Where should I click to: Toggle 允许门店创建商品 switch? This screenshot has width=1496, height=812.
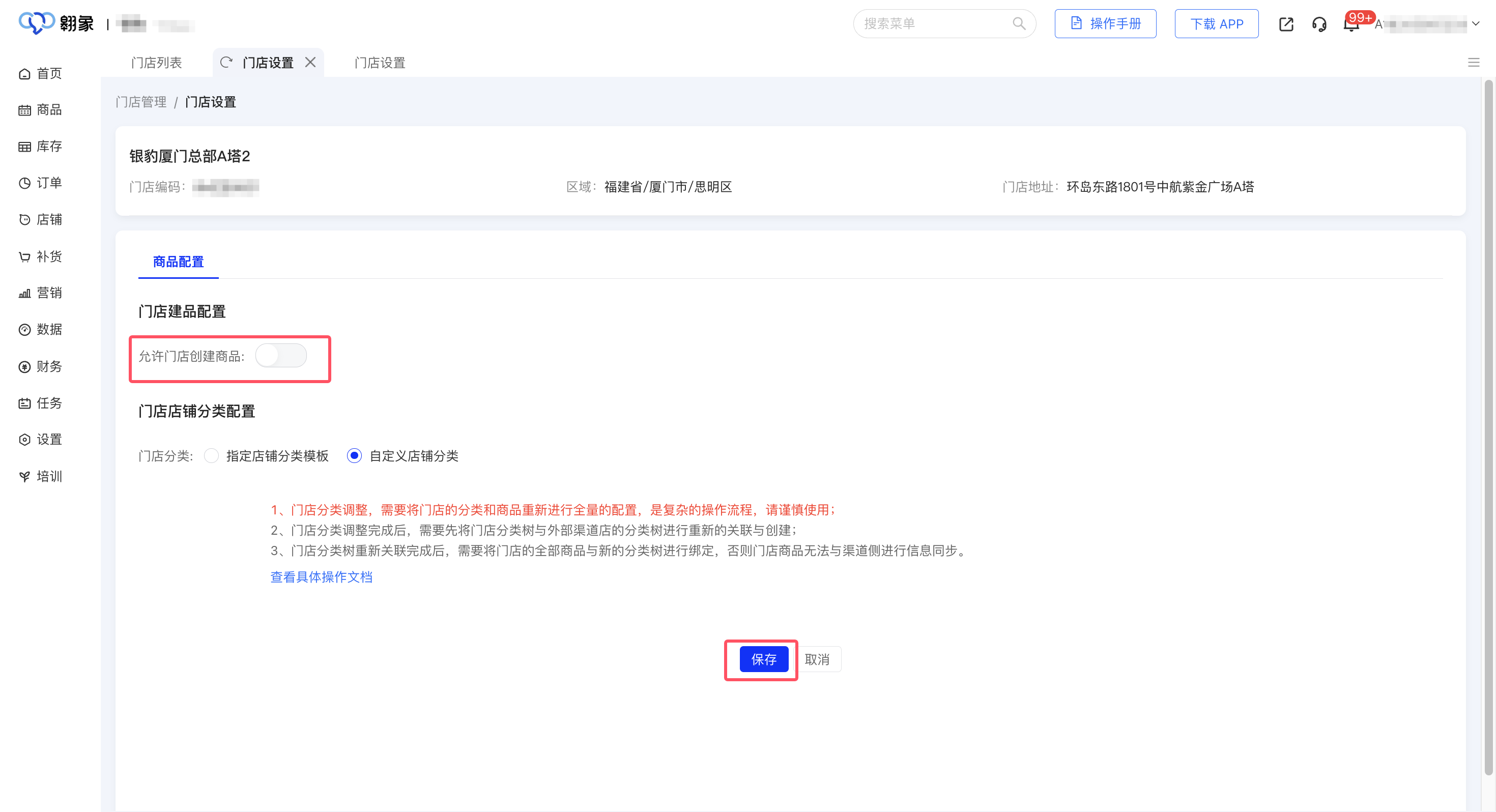tap(281, 356)
